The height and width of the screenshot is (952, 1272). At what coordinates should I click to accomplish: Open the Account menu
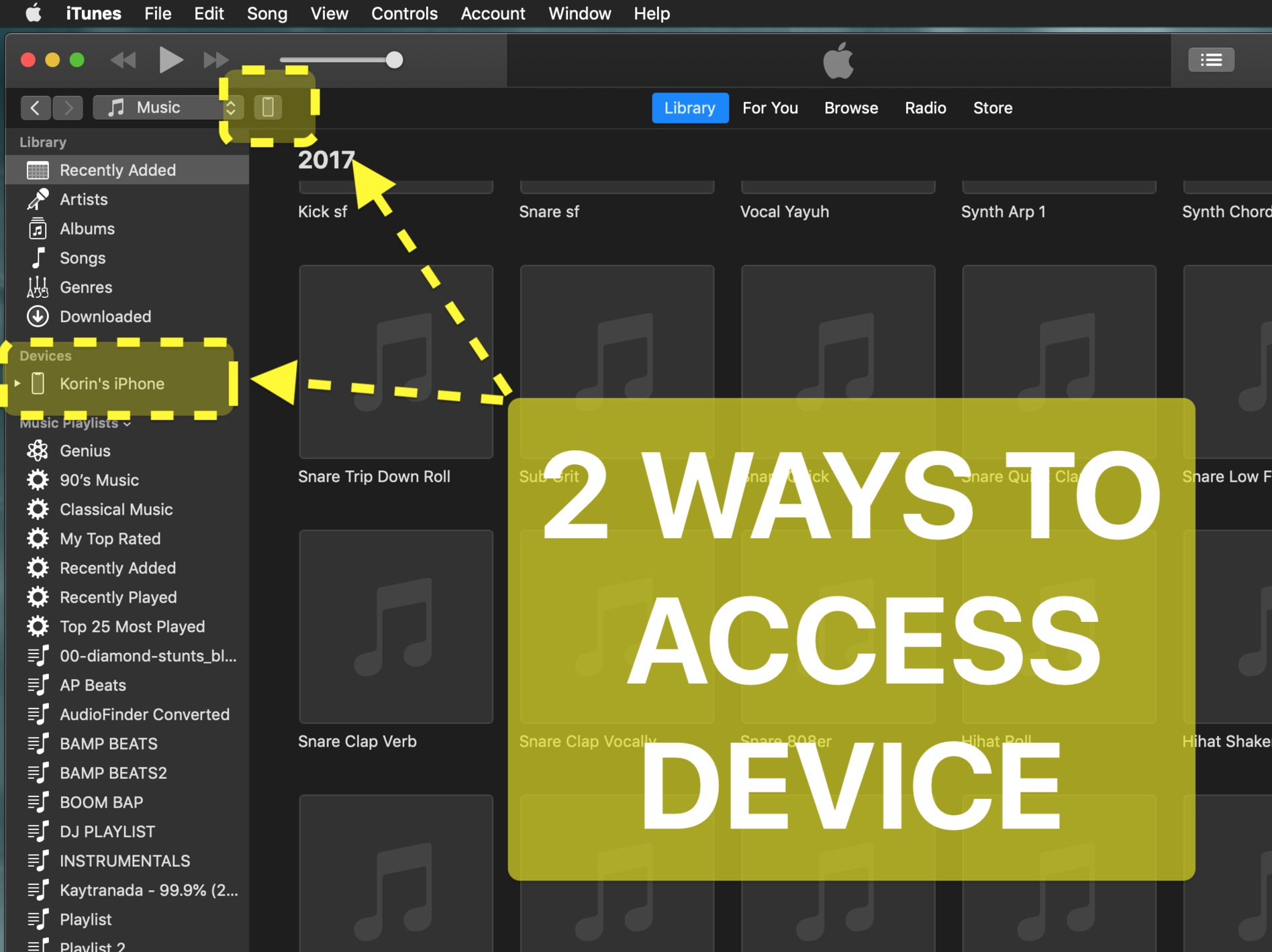tap(493, 13)
